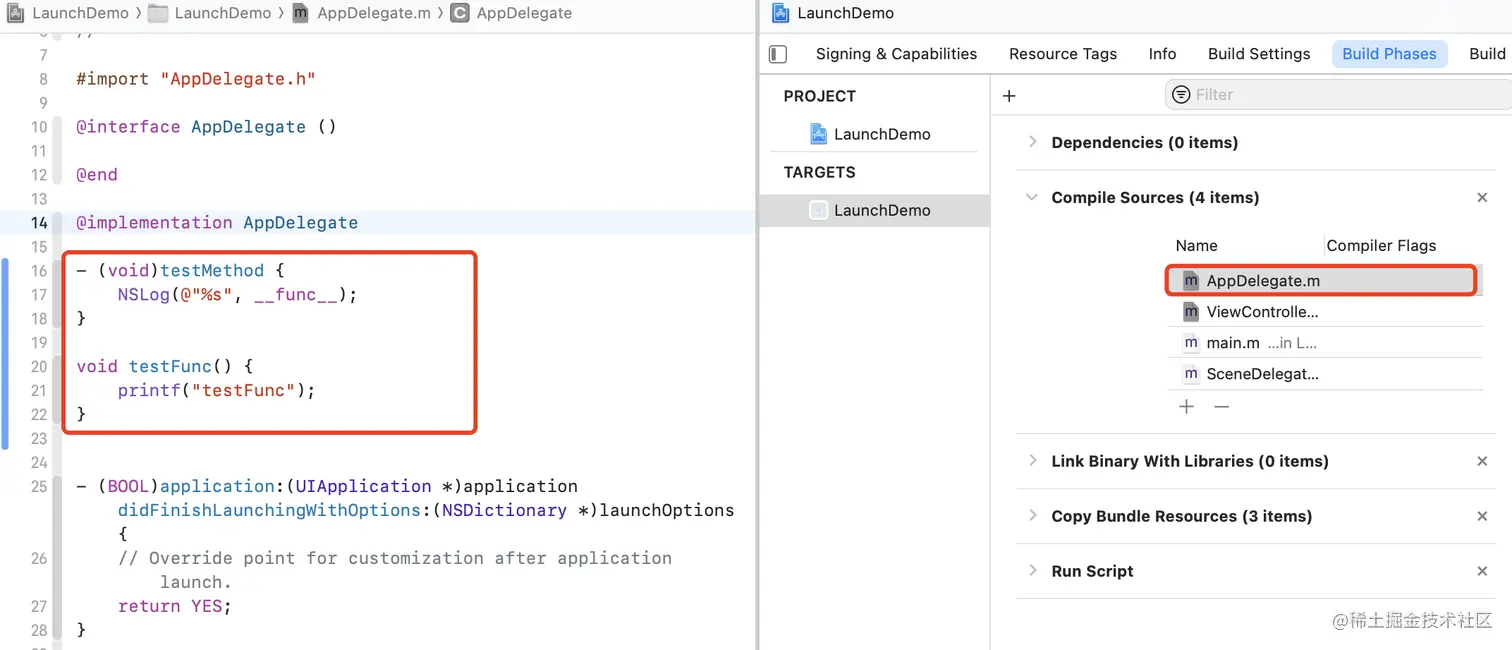Click line number 25 in the gutter

coord(39,486)
